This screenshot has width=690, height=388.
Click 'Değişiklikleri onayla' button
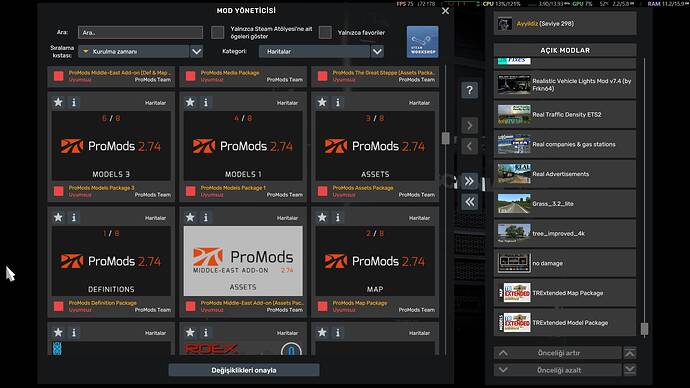tap(244, 370)
